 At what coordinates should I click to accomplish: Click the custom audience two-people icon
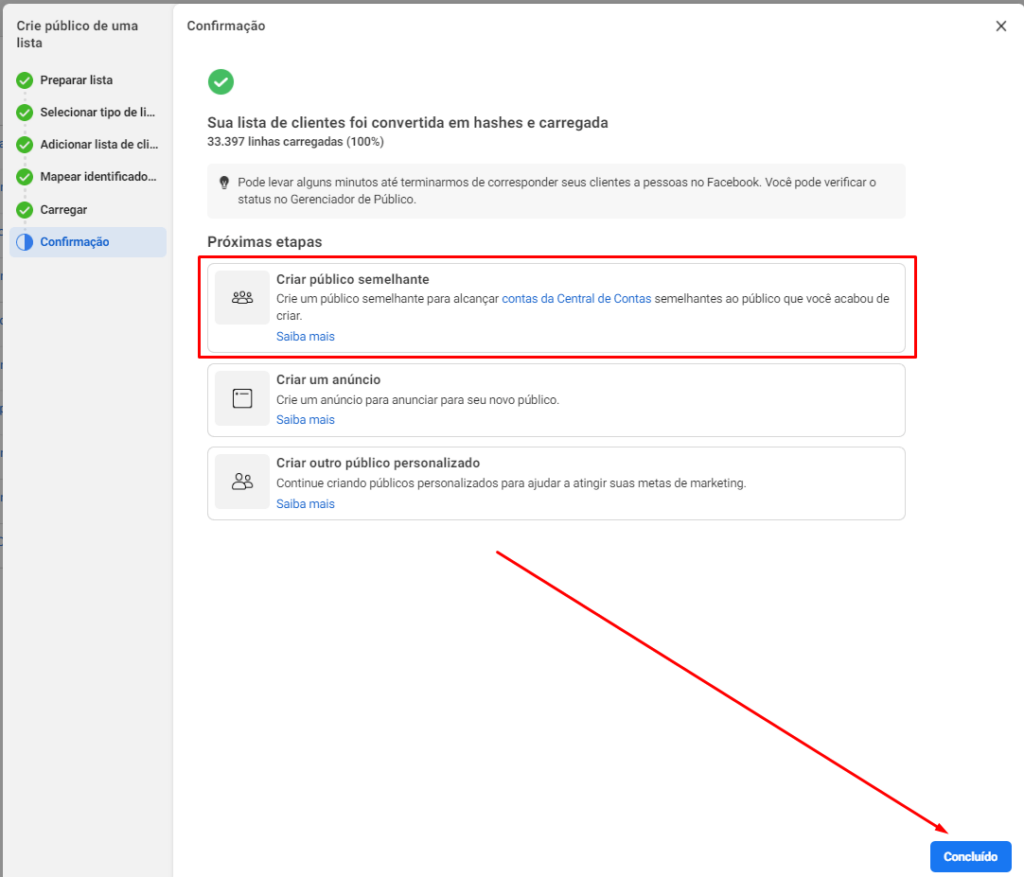[x=242, y=482]
